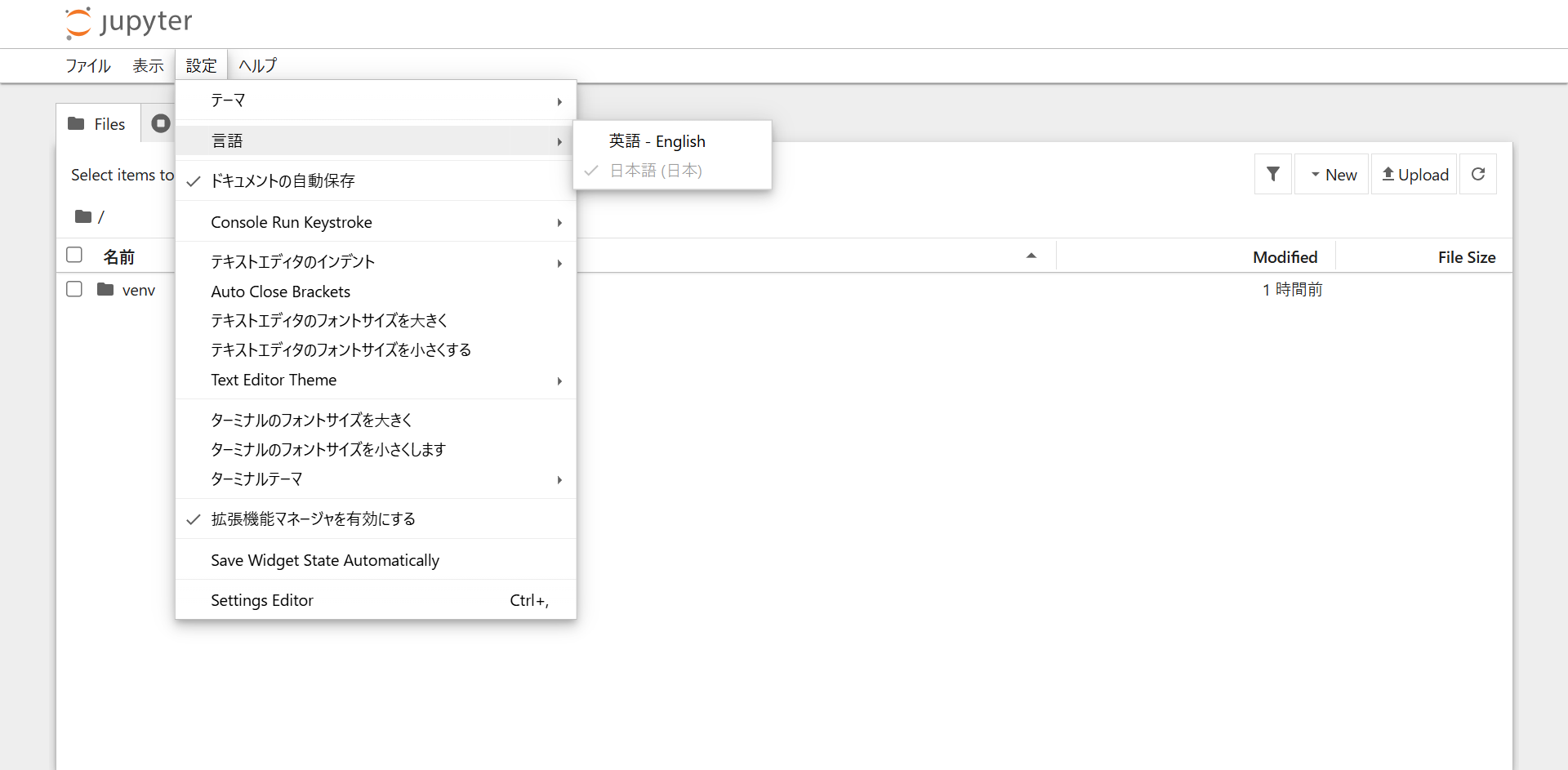Open the New dropdown
Image resolution: width=1568 pixels, height=770 pixels.
[x=1332, y=174]
